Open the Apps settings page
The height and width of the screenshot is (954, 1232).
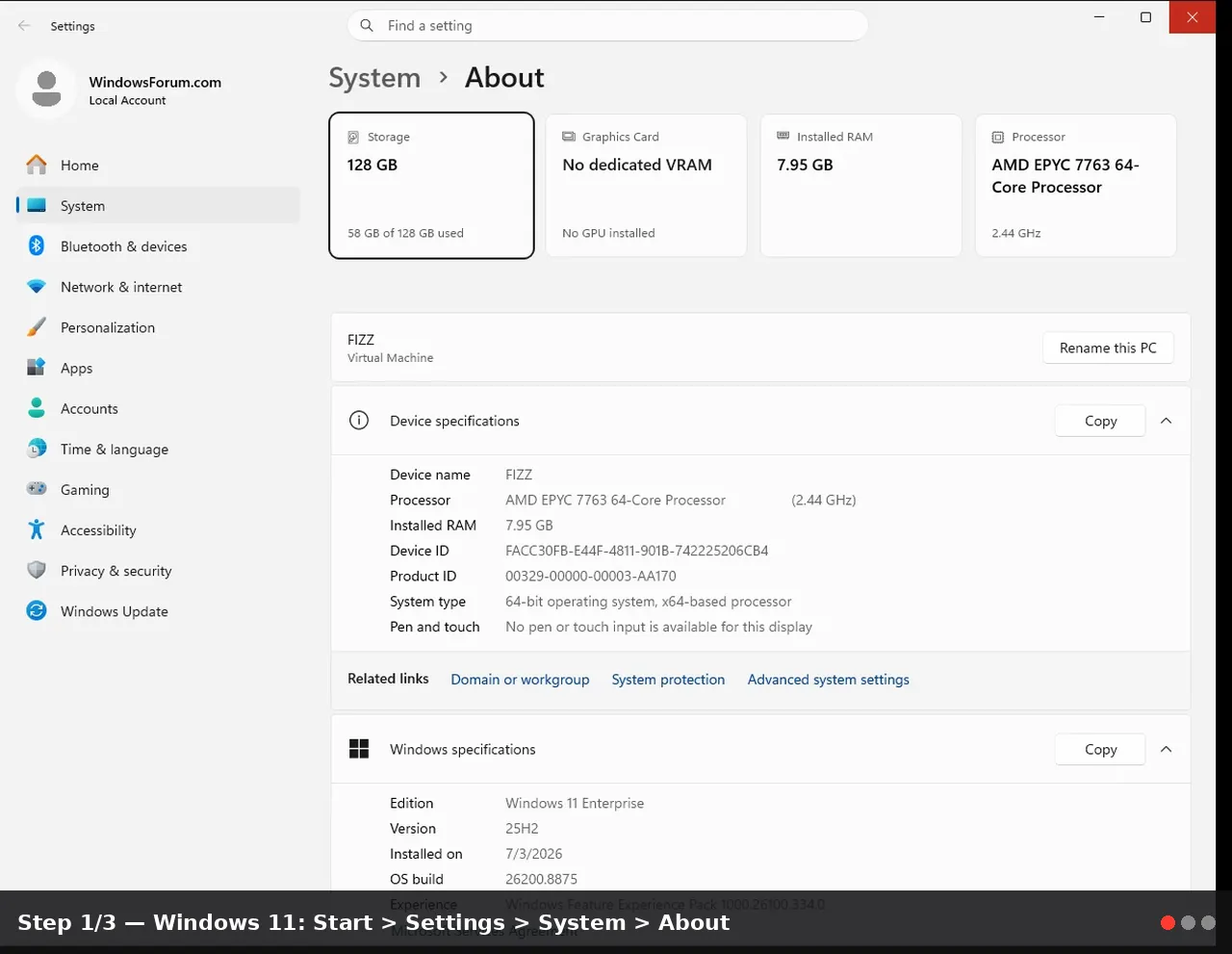[158, 368]
